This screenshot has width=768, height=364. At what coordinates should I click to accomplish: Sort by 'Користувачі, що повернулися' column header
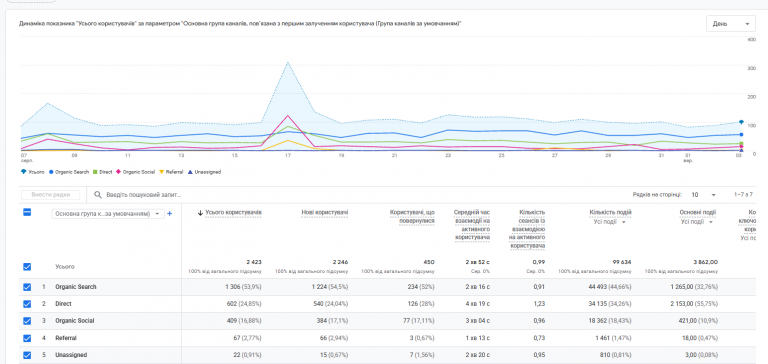tap(412, 217)
